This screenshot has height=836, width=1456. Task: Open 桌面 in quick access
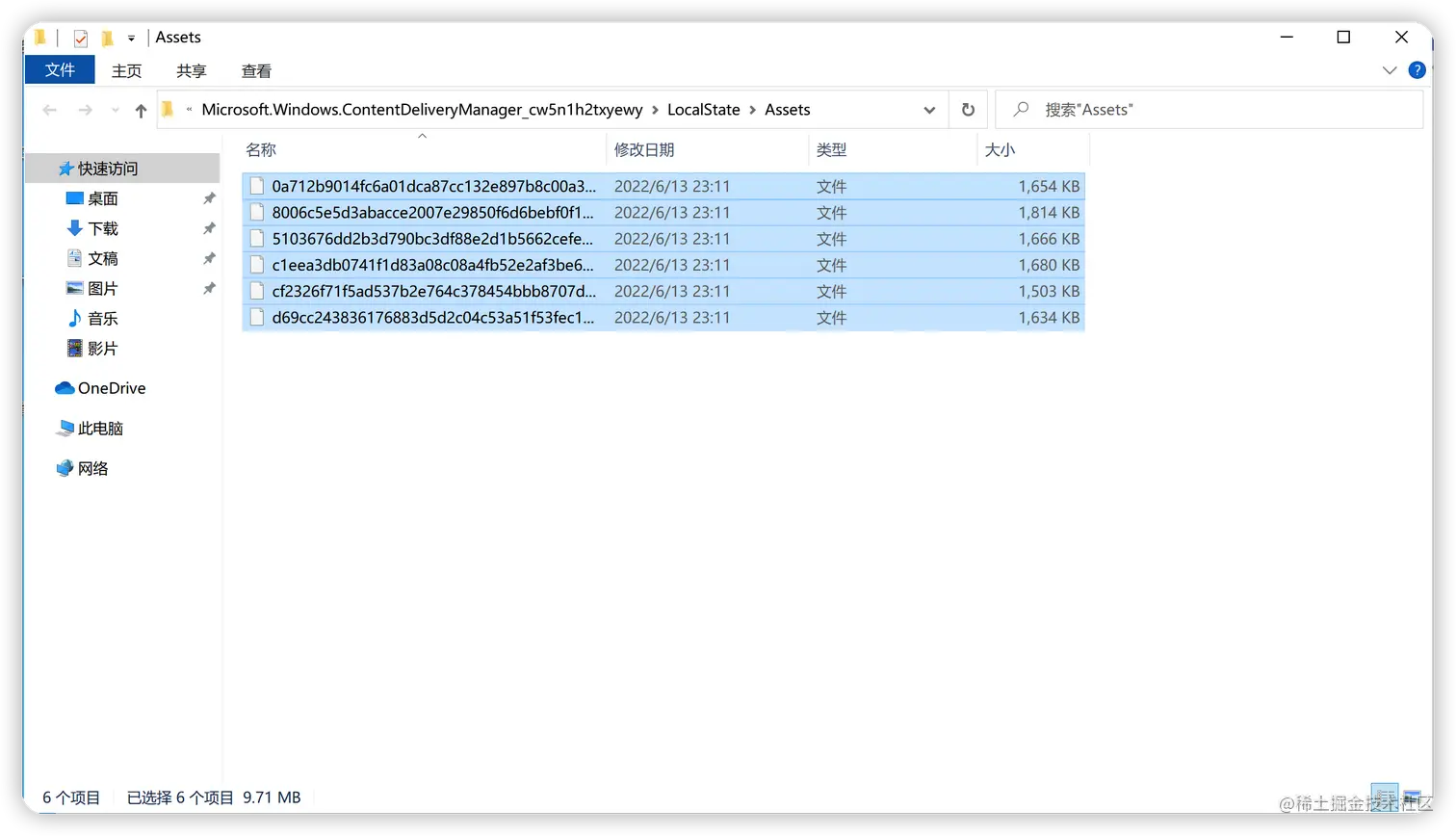coord(103,198)
